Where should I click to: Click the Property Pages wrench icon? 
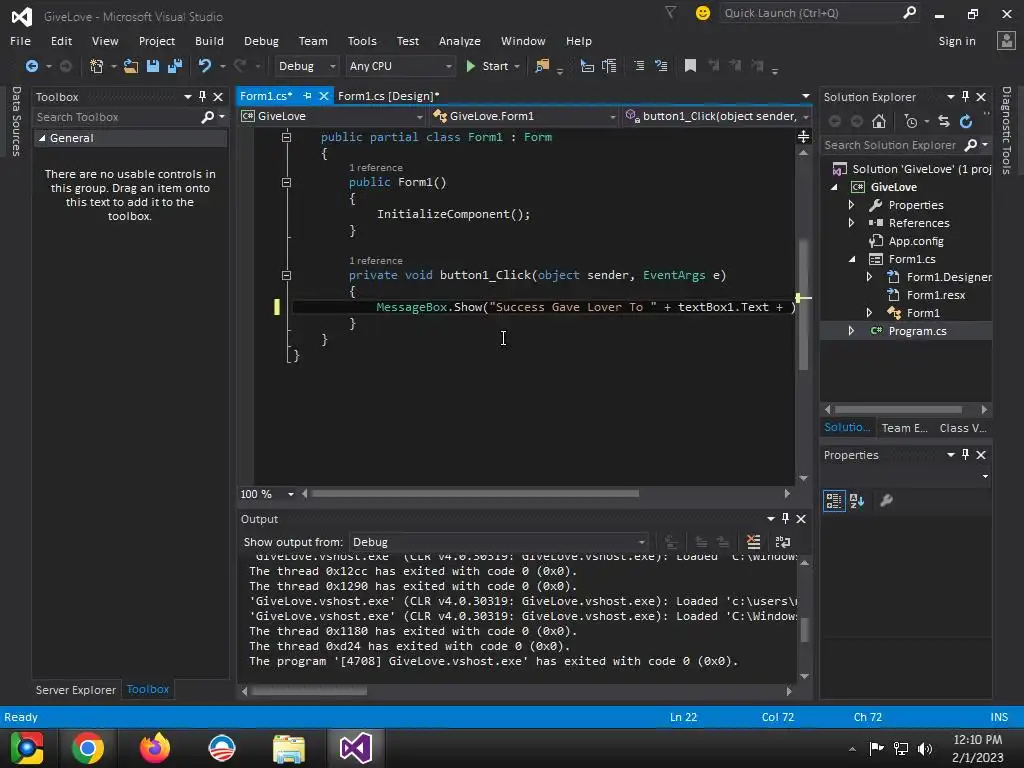[886, 501]
